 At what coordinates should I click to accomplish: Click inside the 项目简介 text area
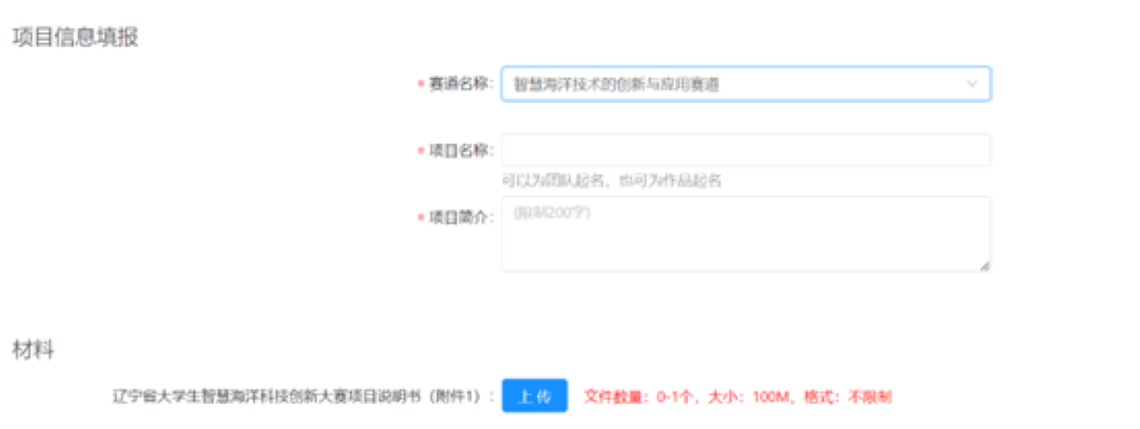(x=745, y=240)
